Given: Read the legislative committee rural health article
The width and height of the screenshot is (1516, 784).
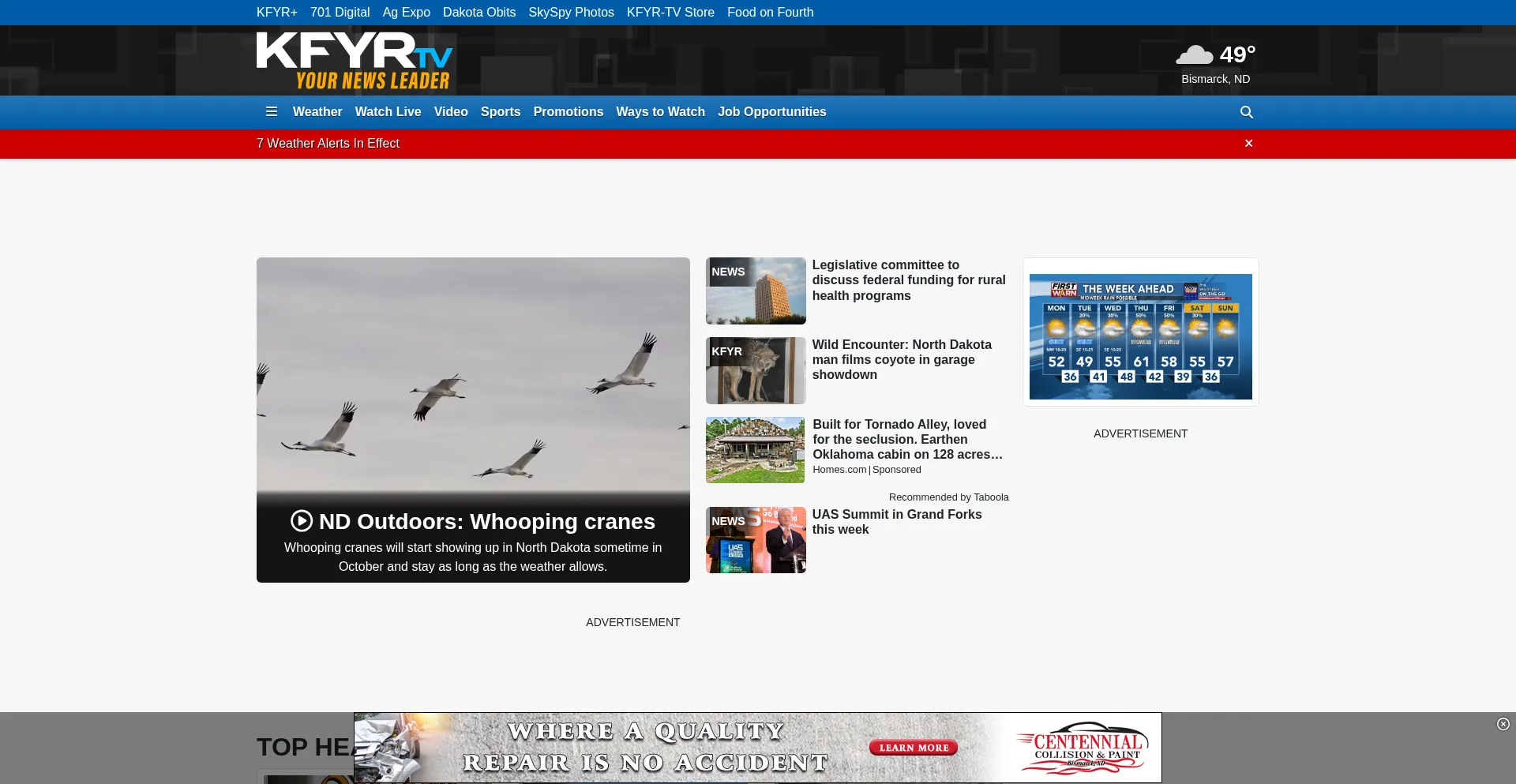Looking at the screenshot, I should coord(908,280).
